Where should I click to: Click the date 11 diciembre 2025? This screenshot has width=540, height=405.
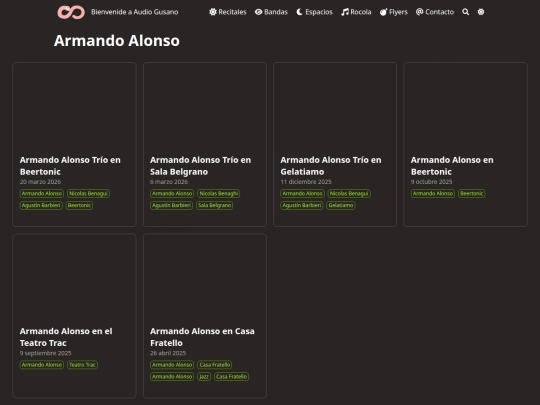[306, 182]
